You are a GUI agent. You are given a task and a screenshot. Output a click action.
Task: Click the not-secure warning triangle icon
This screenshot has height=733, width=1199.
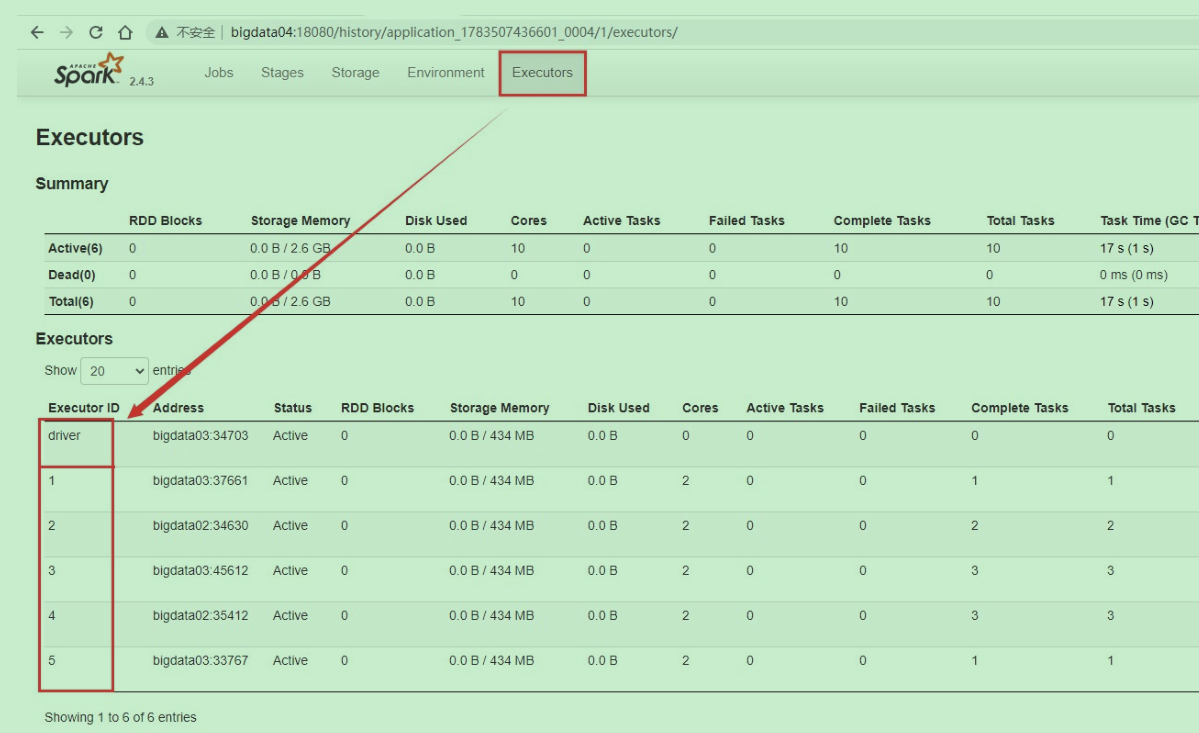[x=161, y=32]
